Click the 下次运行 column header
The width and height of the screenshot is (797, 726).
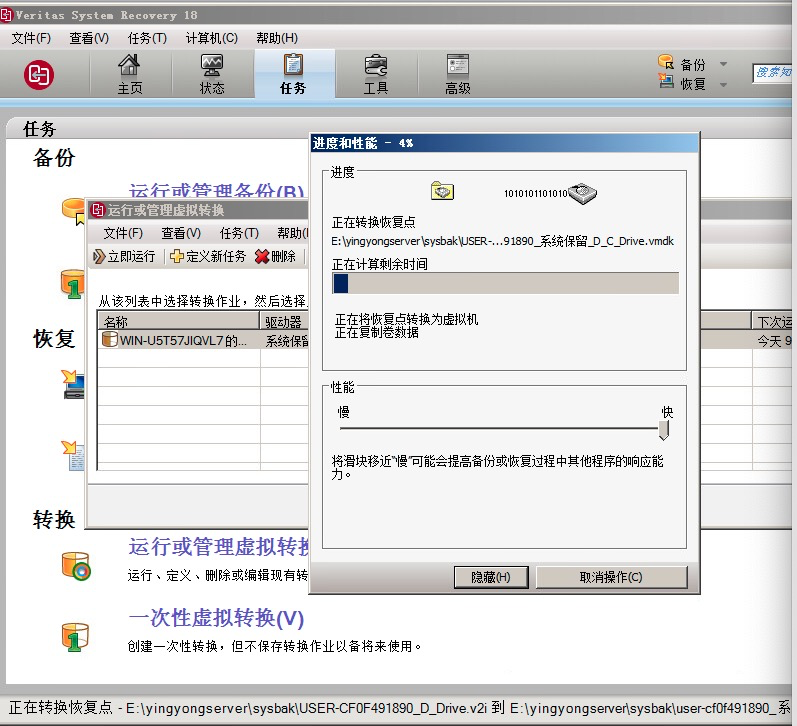coord(774,322)
